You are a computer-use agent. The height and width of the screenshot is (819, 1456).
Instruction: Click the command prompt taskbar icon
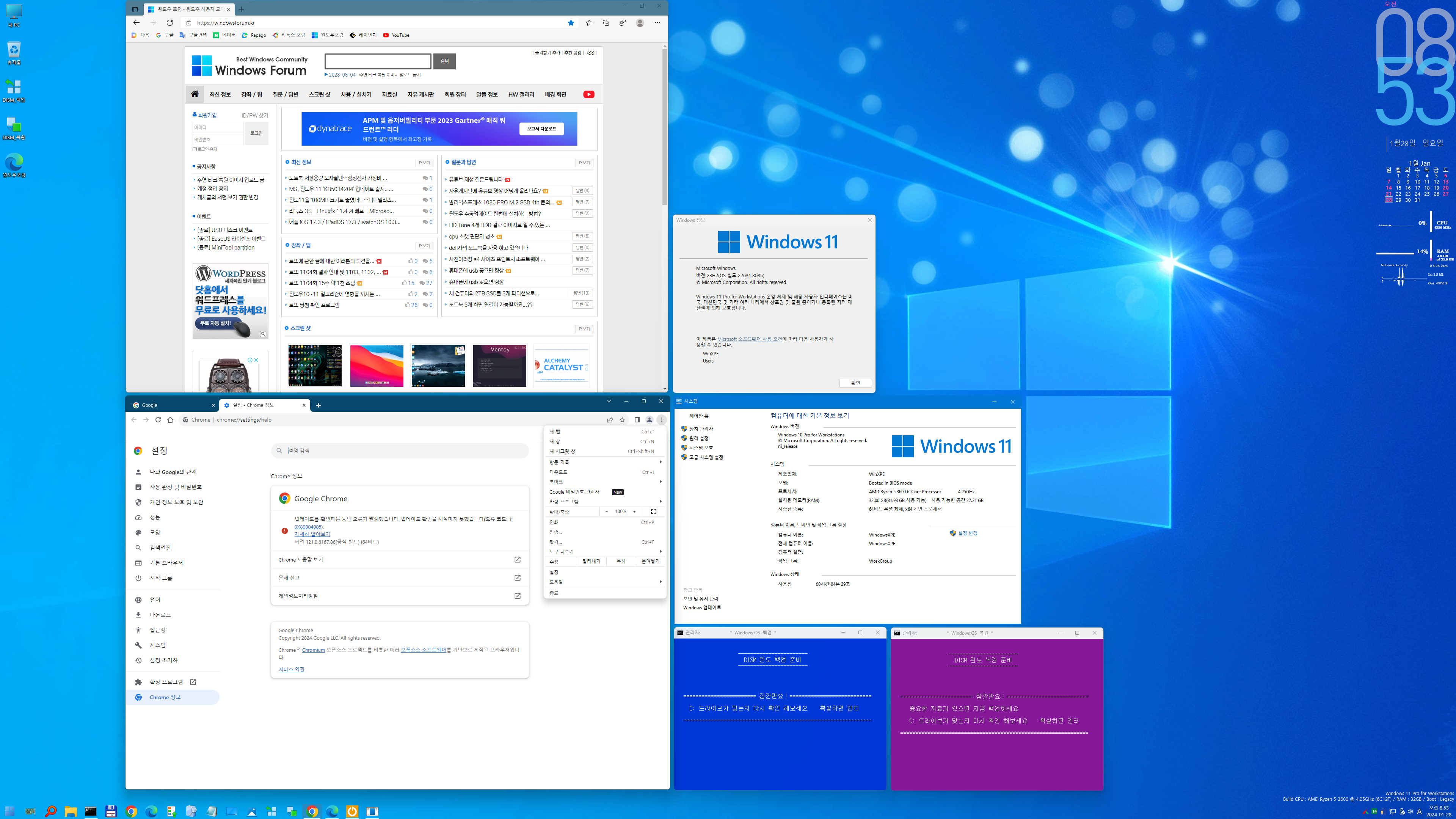[x=91, y=811]
